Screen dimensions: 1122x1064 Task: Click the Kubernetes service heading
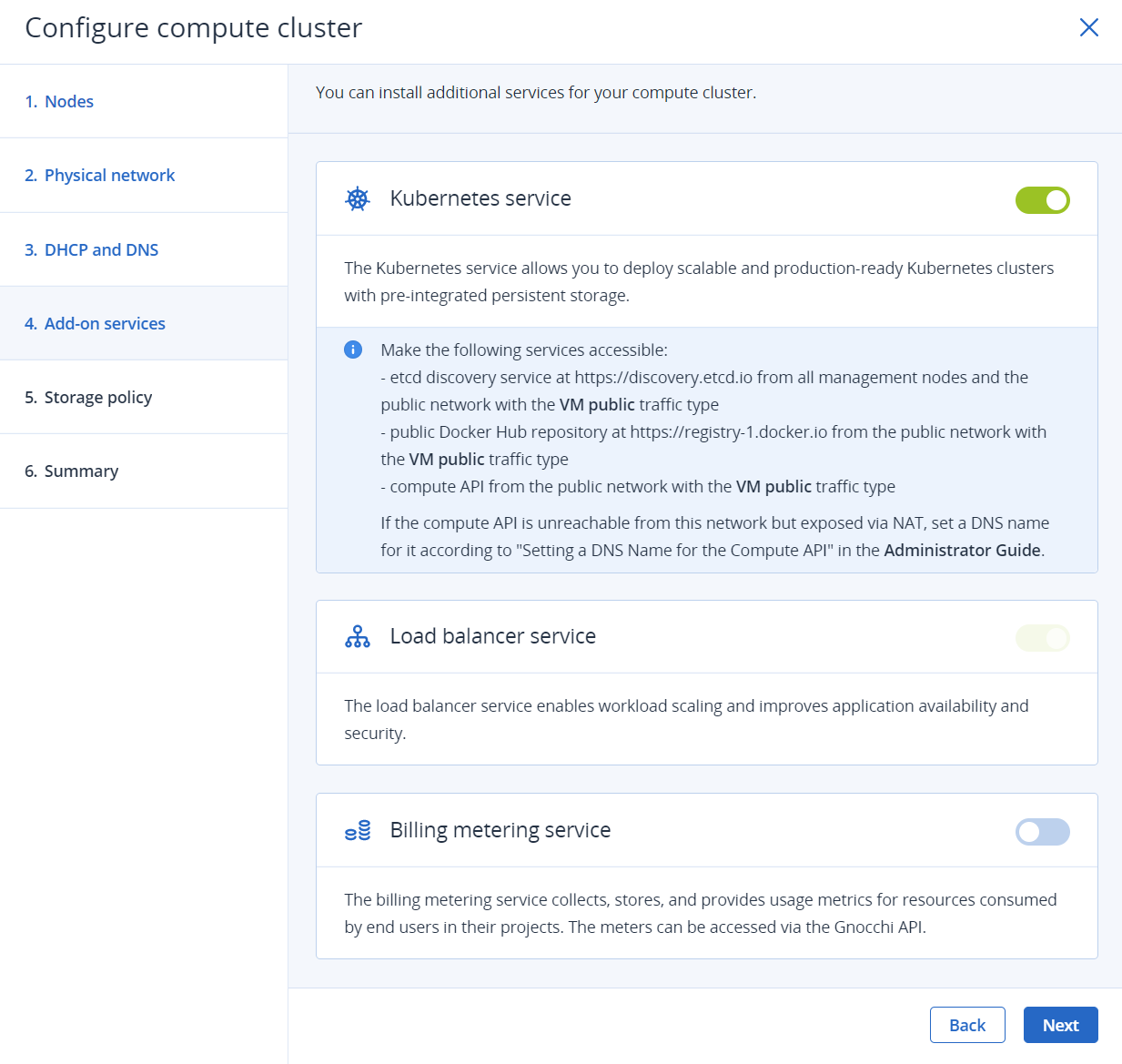pyautogui.click(x=480, y=198)
